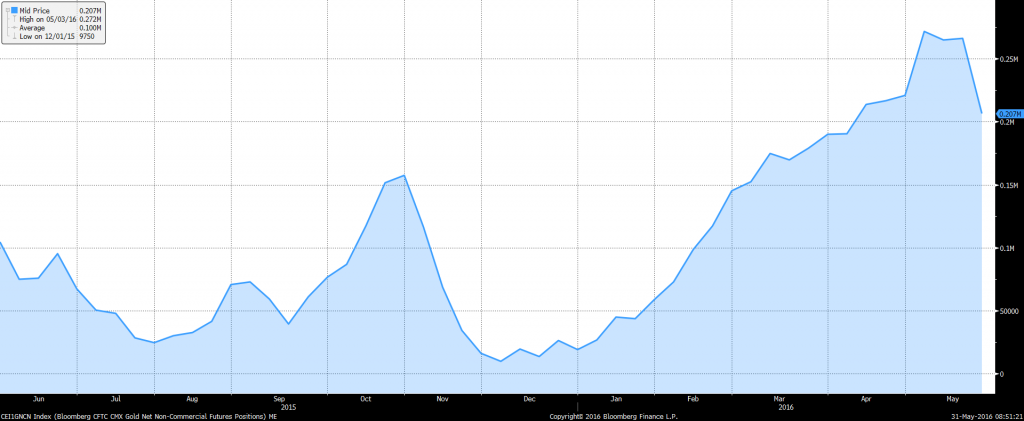1024x421 pixels.
Task: Click the Nov x-axis label
Action: pos(443,398)
